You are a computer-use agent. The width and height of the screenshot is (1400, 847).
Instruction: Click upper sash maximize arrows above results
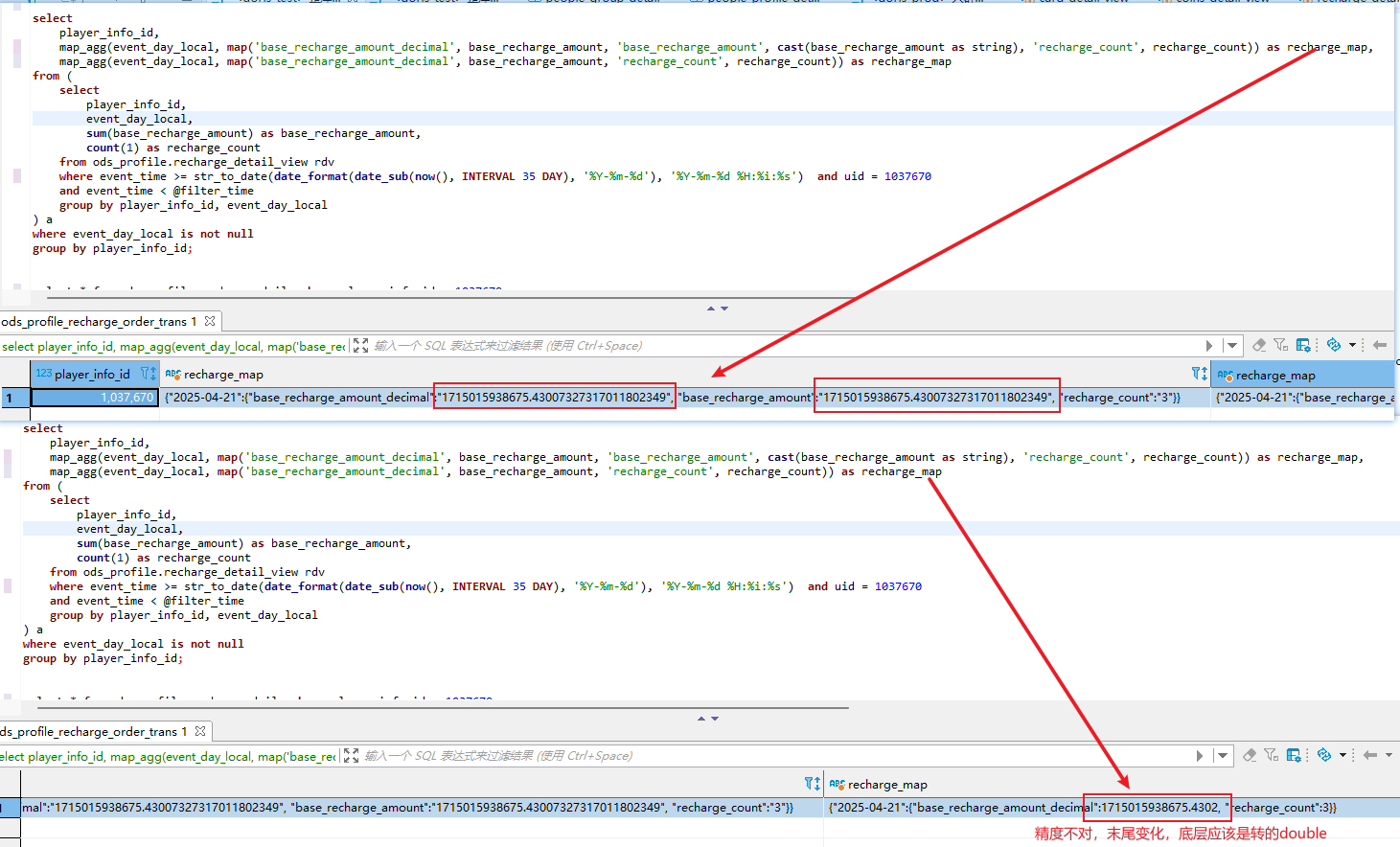[x=718, y=309]
